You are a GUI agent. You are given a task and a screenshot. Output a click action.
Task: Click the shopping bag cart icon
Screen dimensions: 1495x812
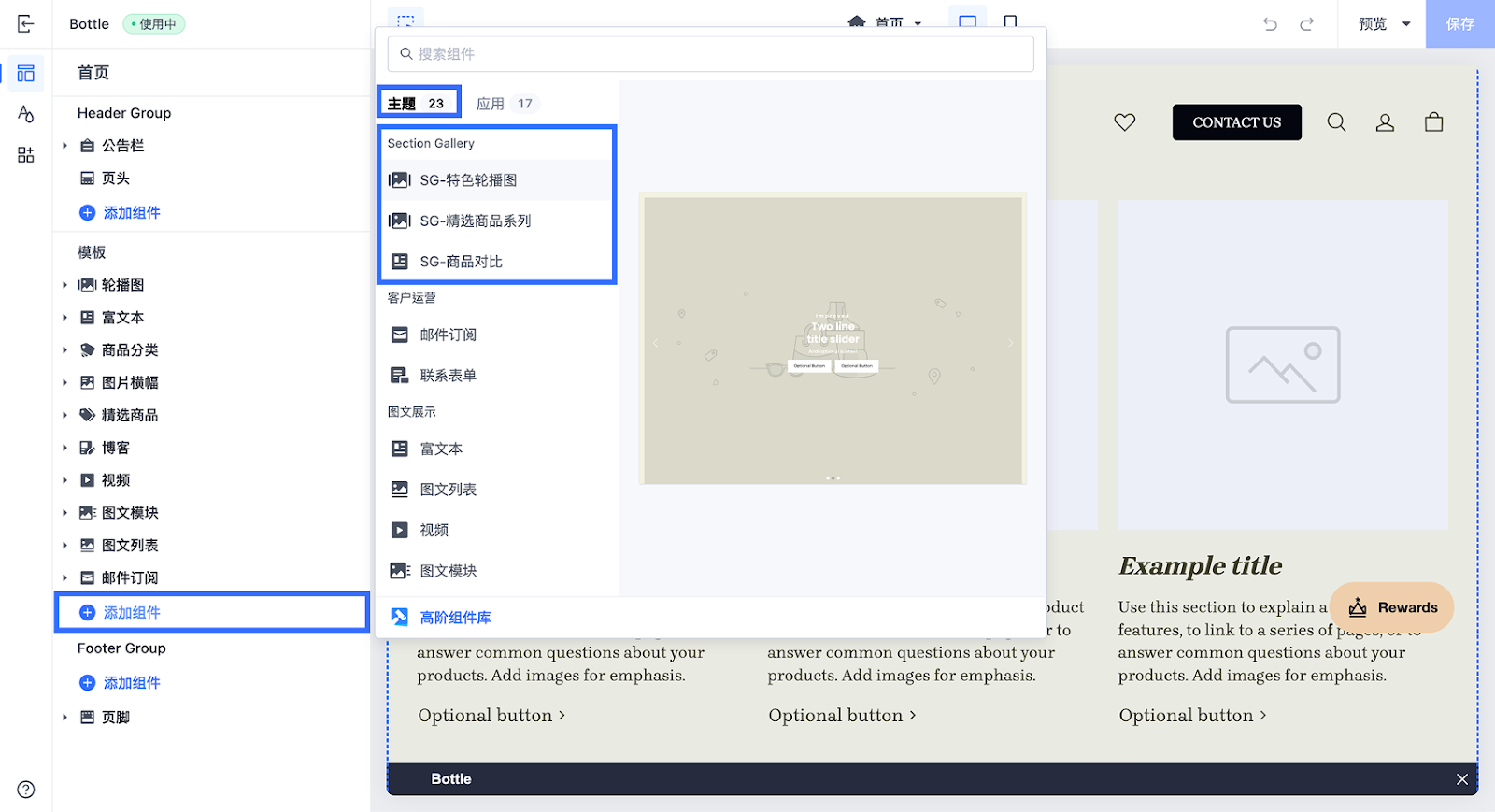1433,122
